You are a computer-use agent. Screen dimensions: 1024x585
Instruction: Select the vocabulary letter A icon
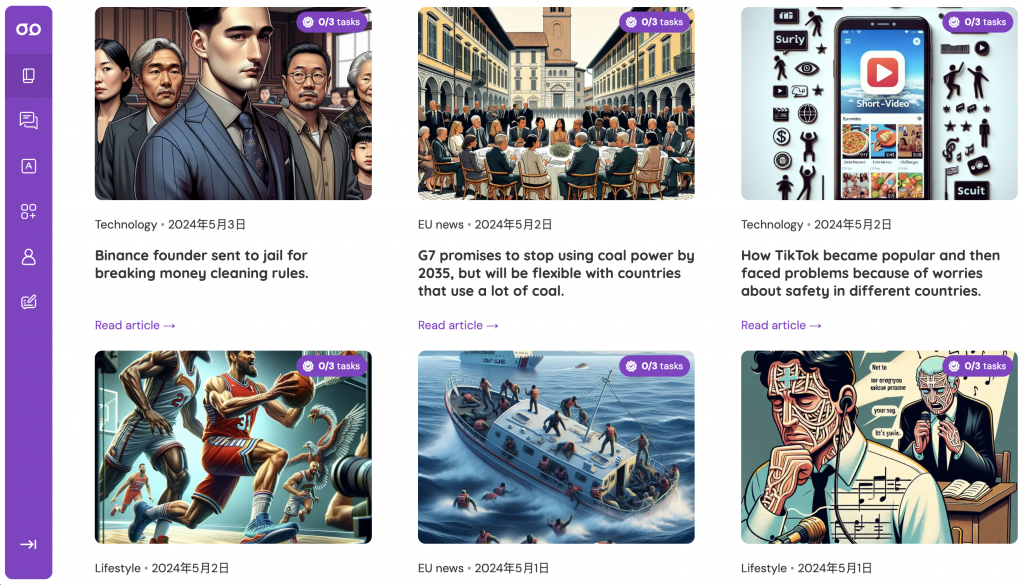(x=28, y=166)
